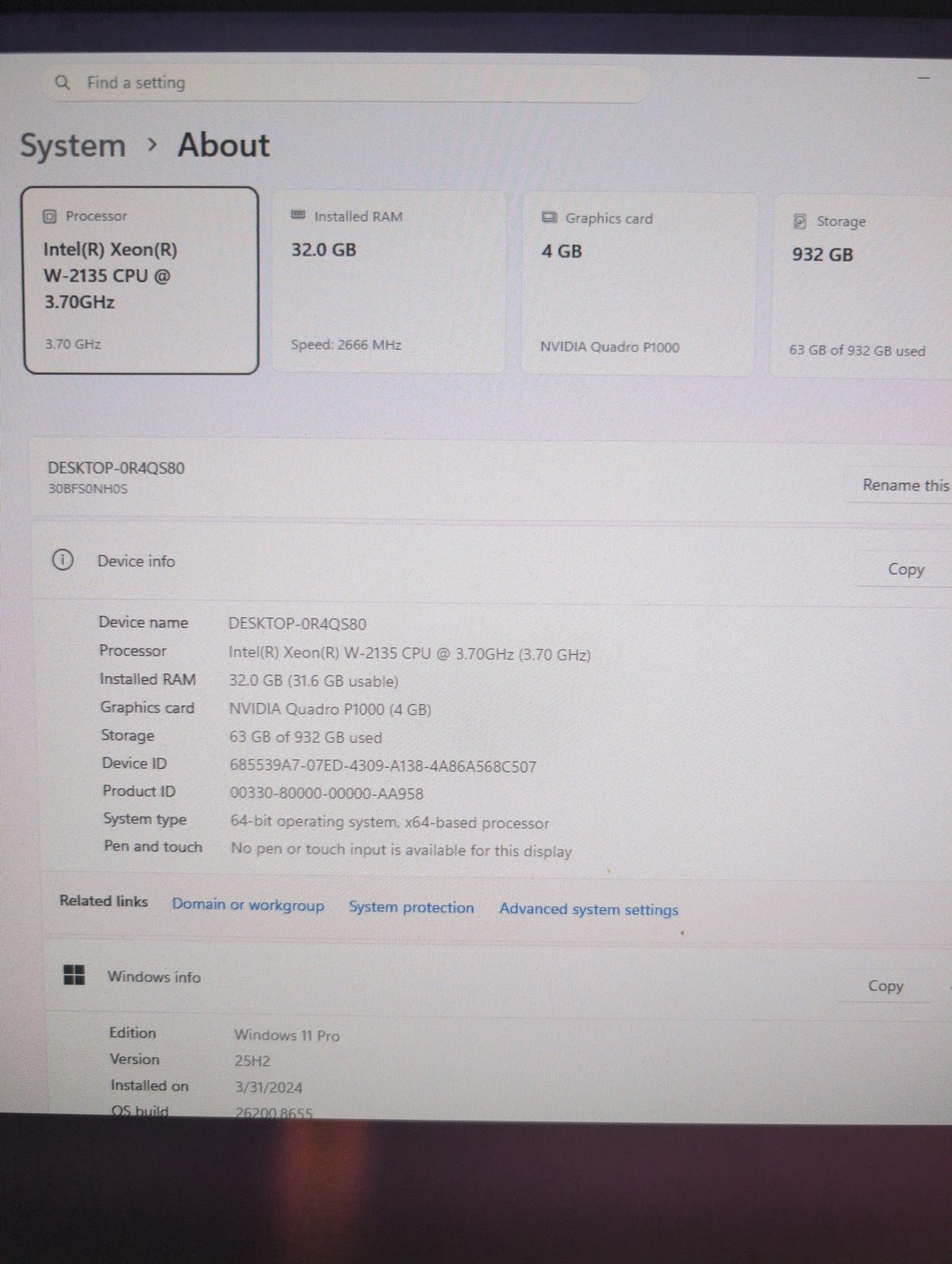Viewport: 952px width, 1264px height.
Task: Select the Graphics card tile
Action: (638, 283)
